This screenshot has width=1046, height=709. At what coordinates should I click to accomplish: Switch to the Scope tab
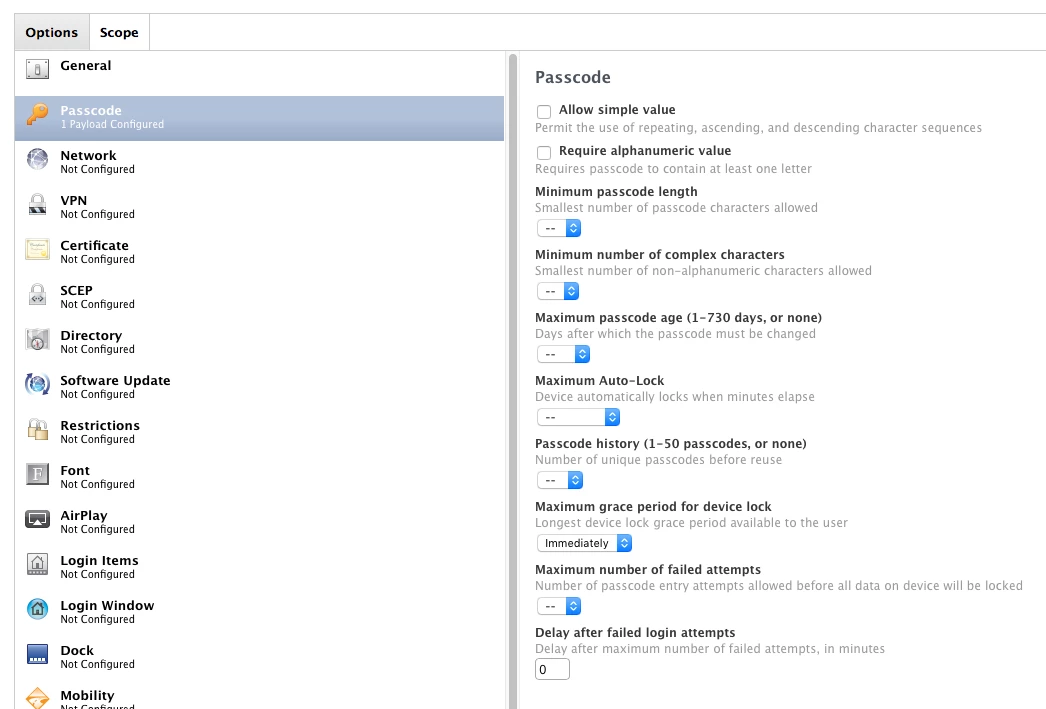119,32
